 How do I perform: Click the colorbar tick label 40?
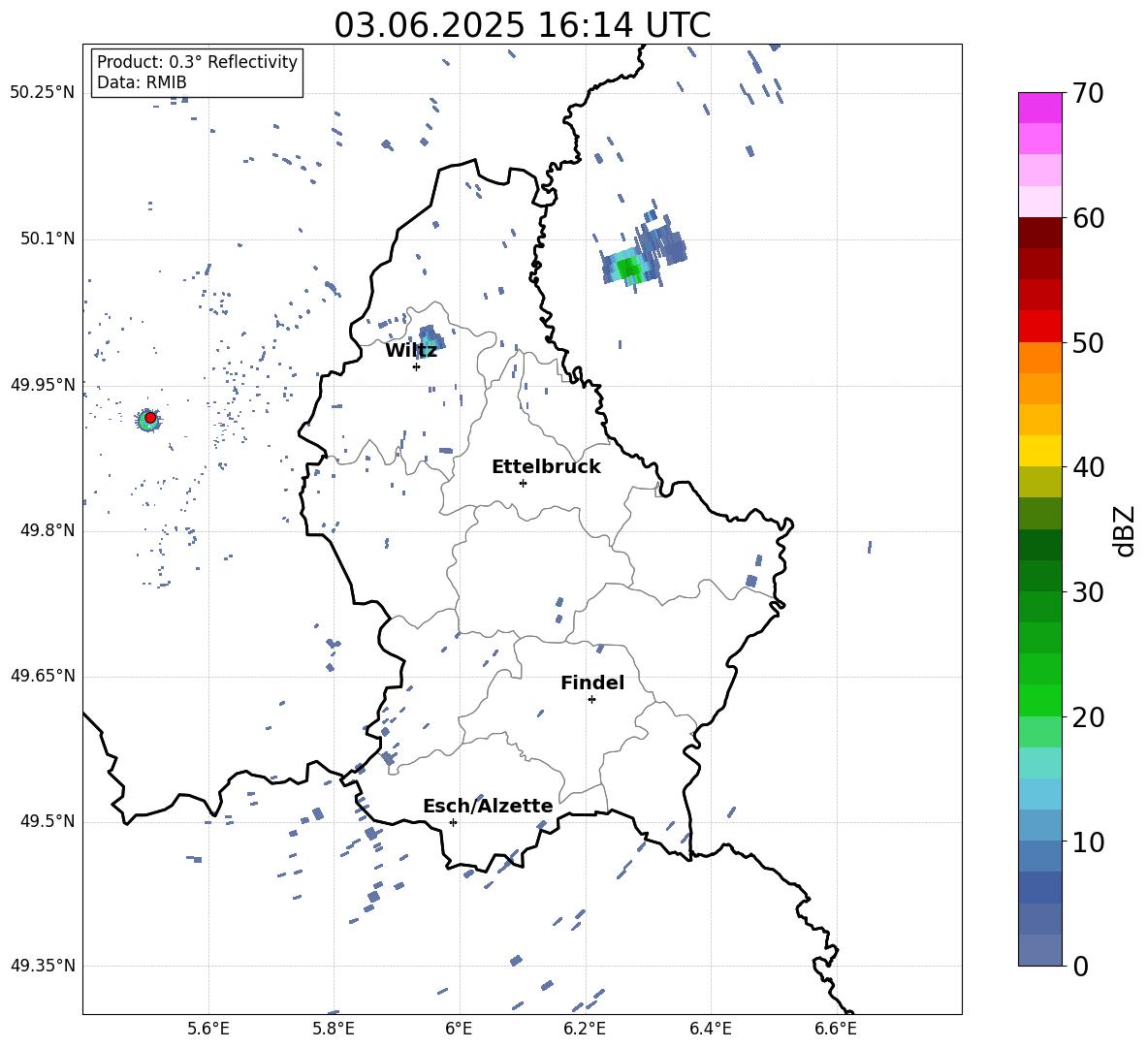point(1088,467)
